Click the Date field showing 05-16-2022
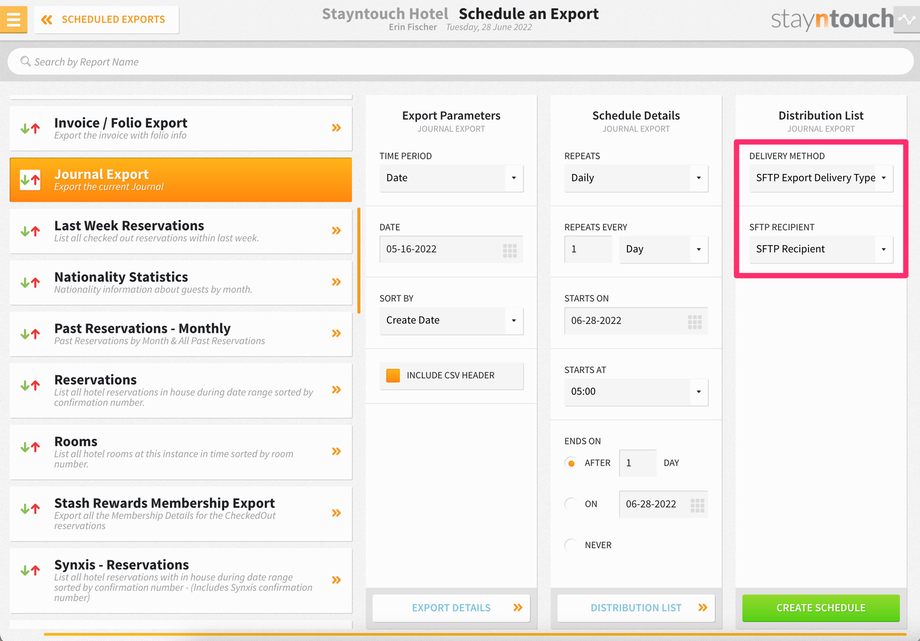This screenshot has height=641, width=920. 451,249
